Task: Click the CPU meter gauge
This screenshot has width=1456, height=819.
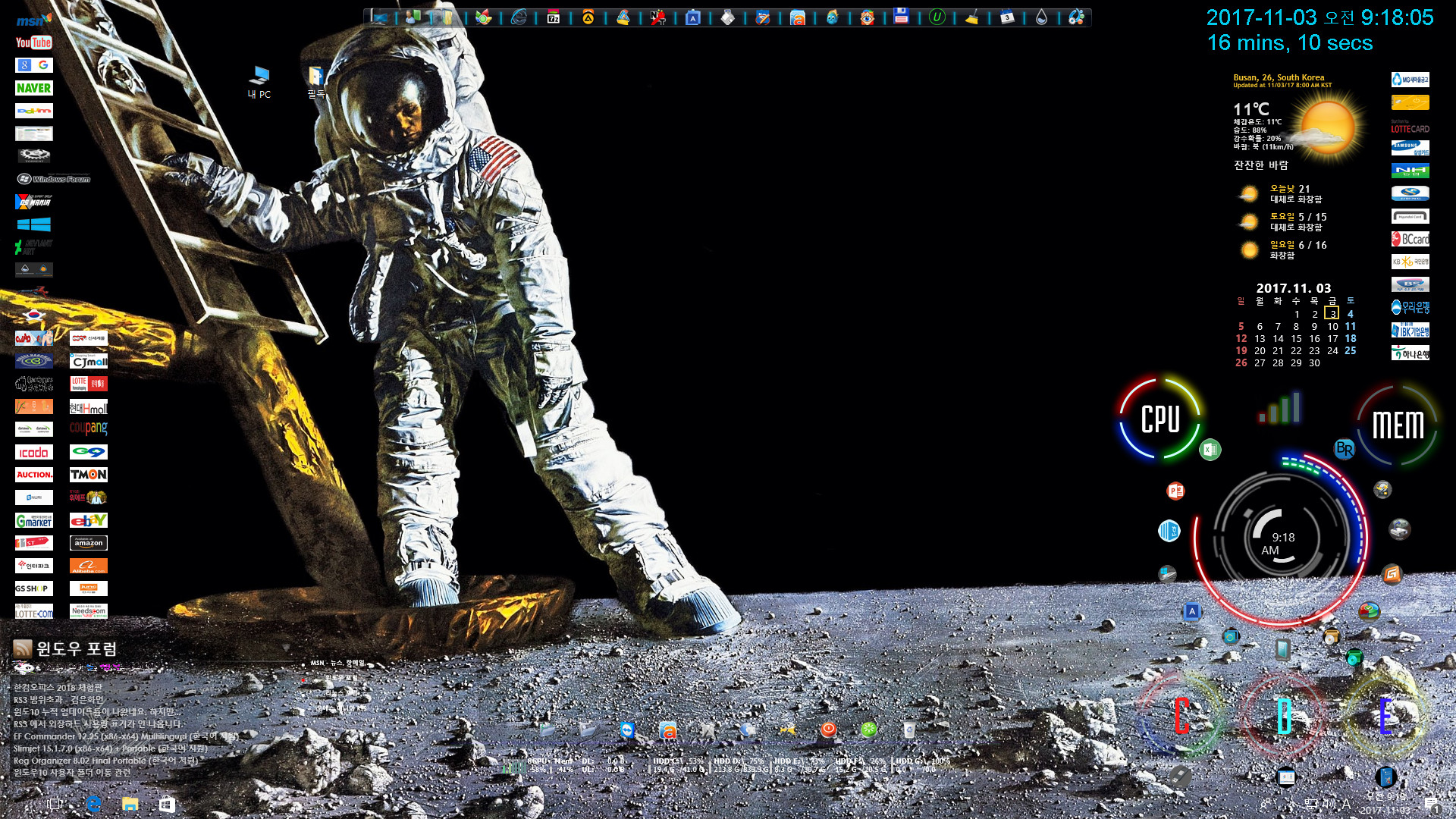Action: point(1160,419)
